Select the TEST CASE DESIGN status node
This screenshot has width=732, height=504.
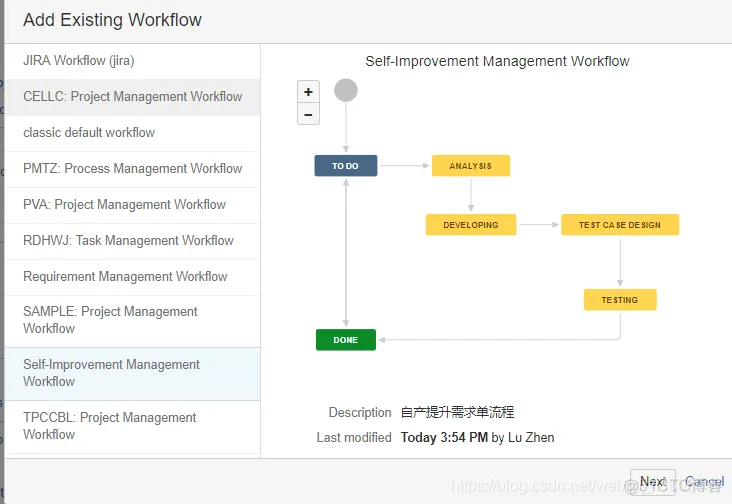619,224
